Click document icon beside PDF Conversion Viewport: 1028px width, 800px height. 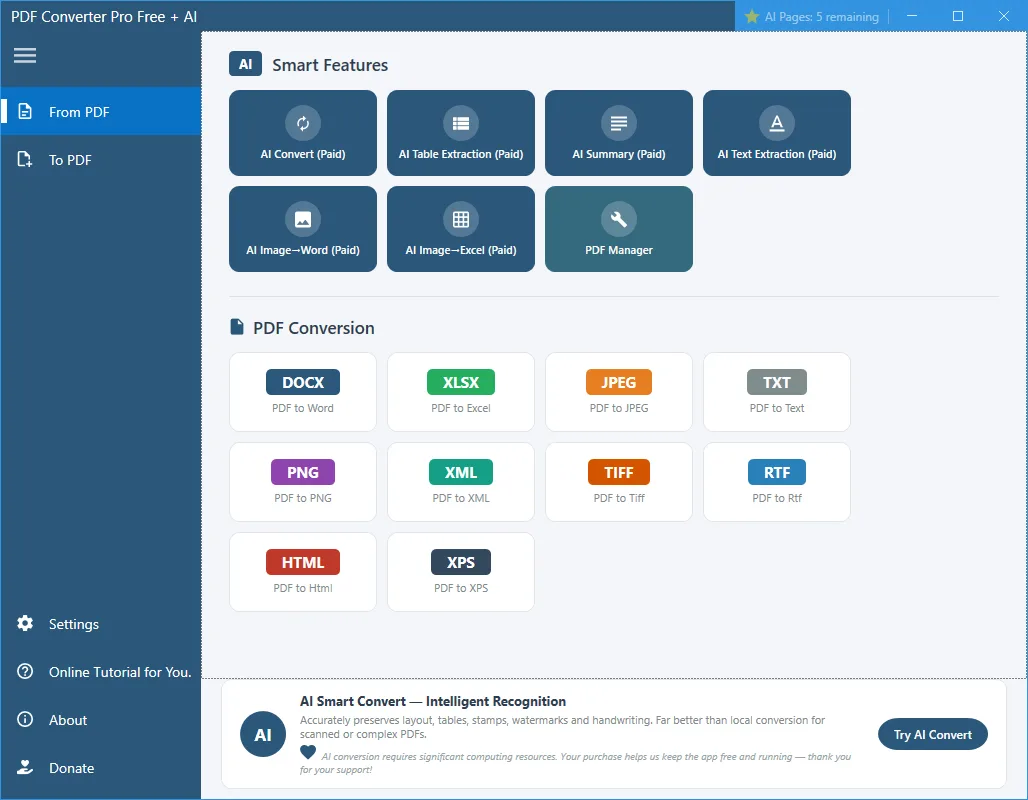[237, 327]
